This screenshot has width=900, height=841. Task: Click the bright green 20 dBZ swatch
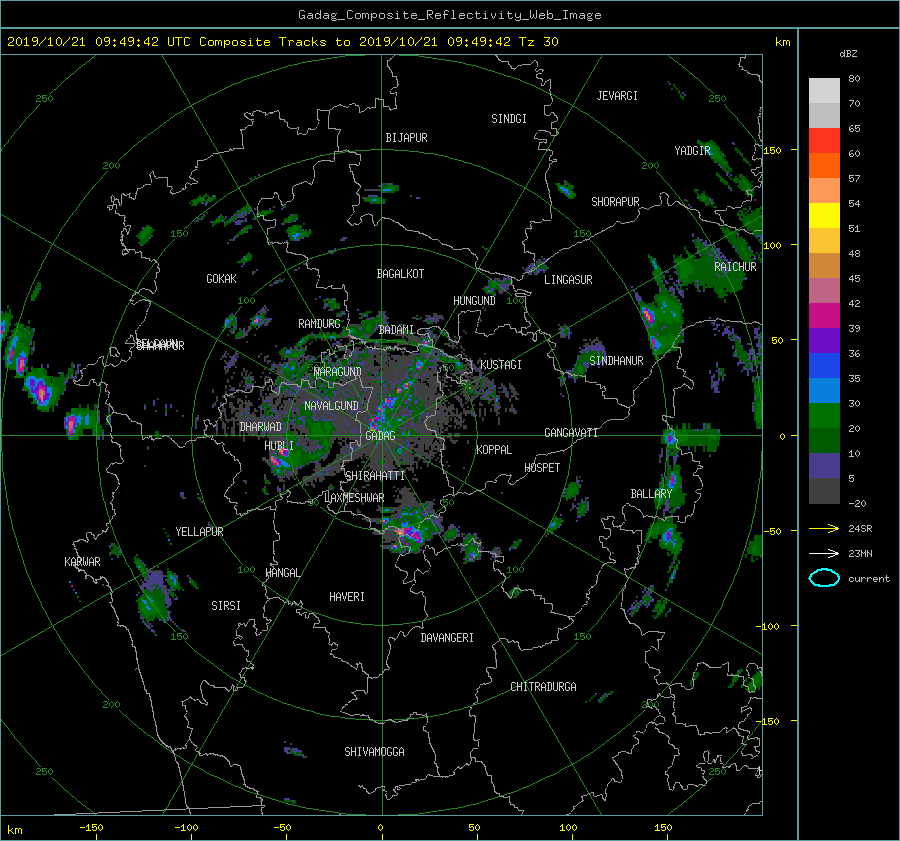point(824,416)
